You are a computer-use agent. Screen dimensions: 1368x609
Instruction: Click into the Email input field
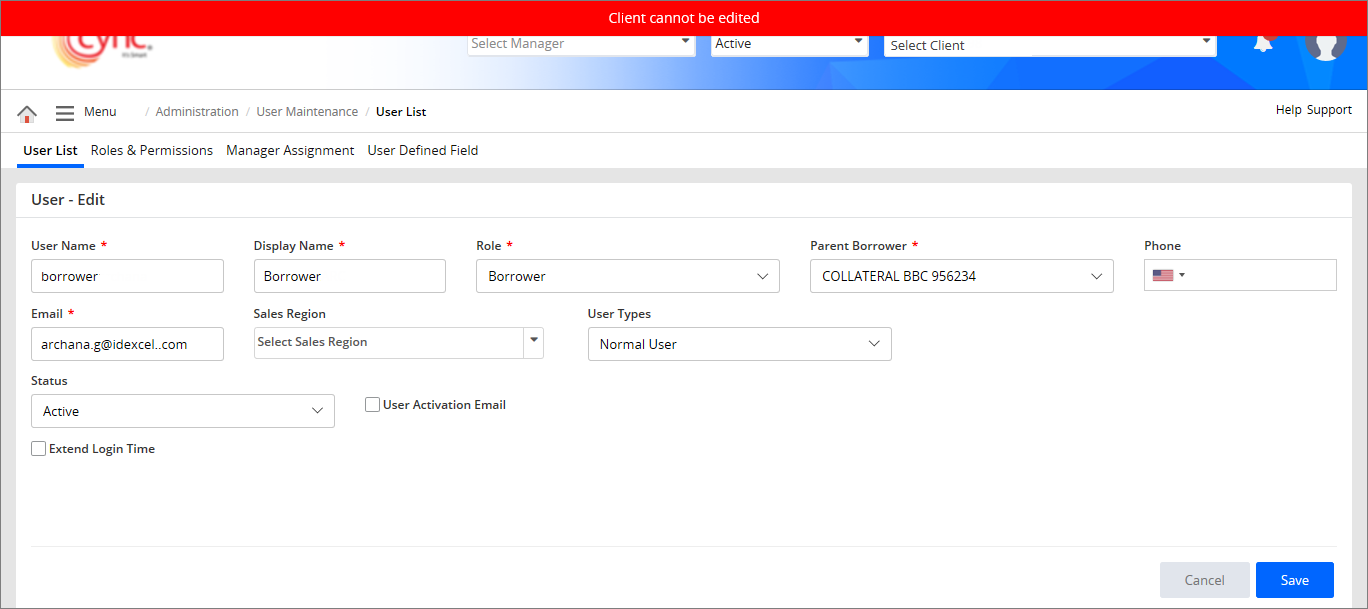point(127,344)
